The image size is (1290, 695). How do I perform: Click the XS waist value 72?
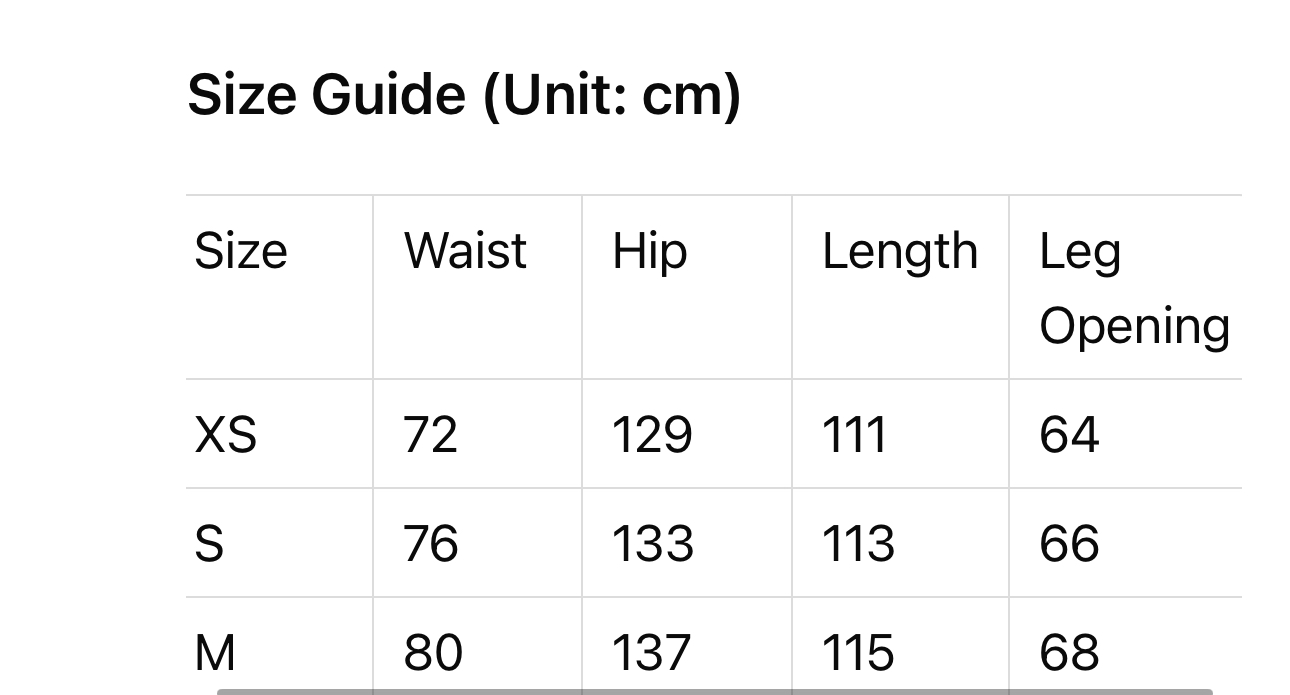pyautogui.click(x=430, y=435)
